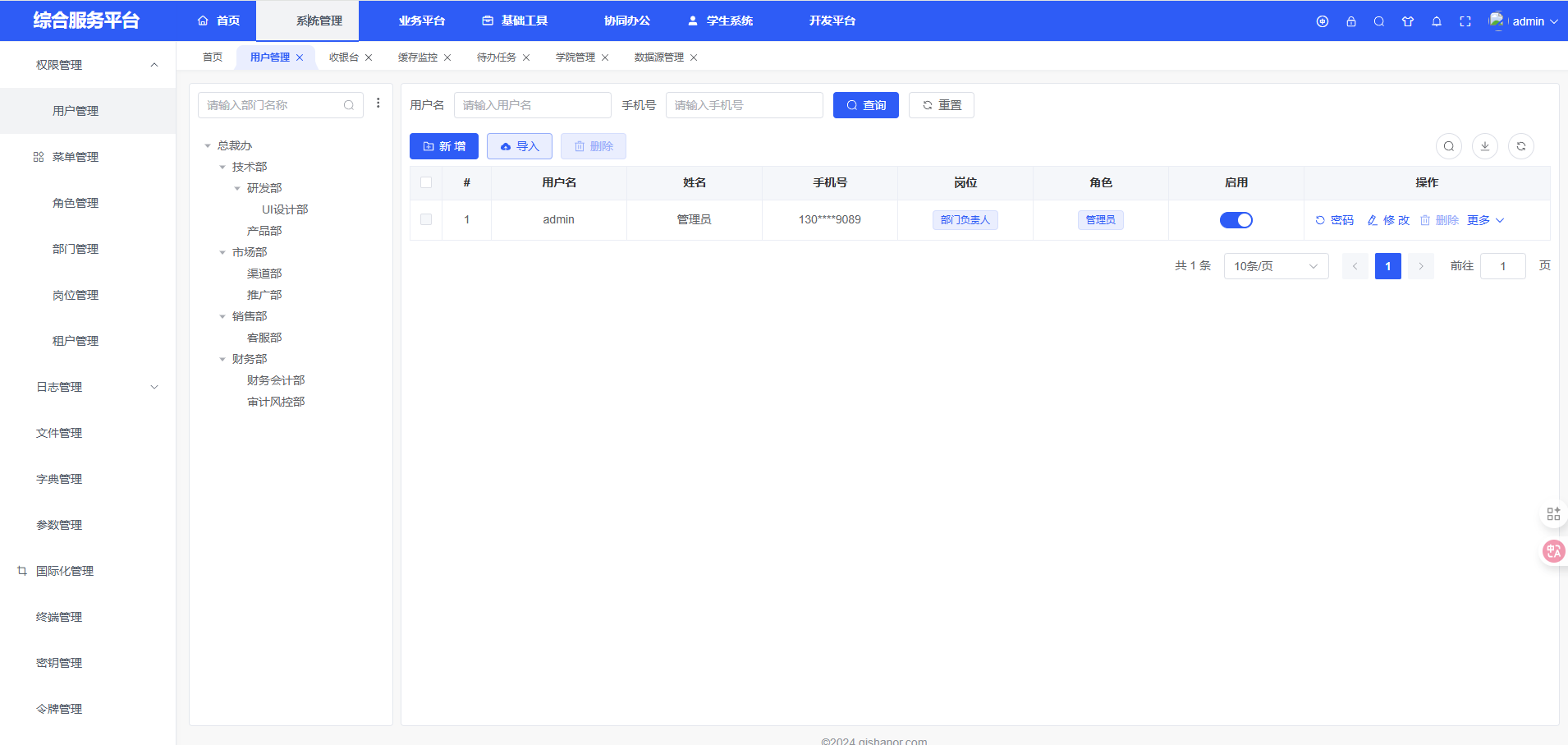Open the 10条/页 page size dropdown
The width and height of the screenshot is (1568, 745).
pyautogui.click(x=1275, y=266)
